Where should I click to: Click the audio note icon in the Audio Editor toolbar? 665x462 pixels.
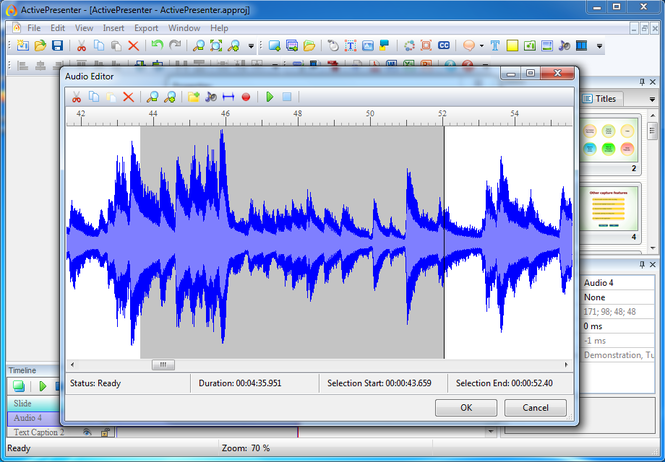click(x=211, y=97)
